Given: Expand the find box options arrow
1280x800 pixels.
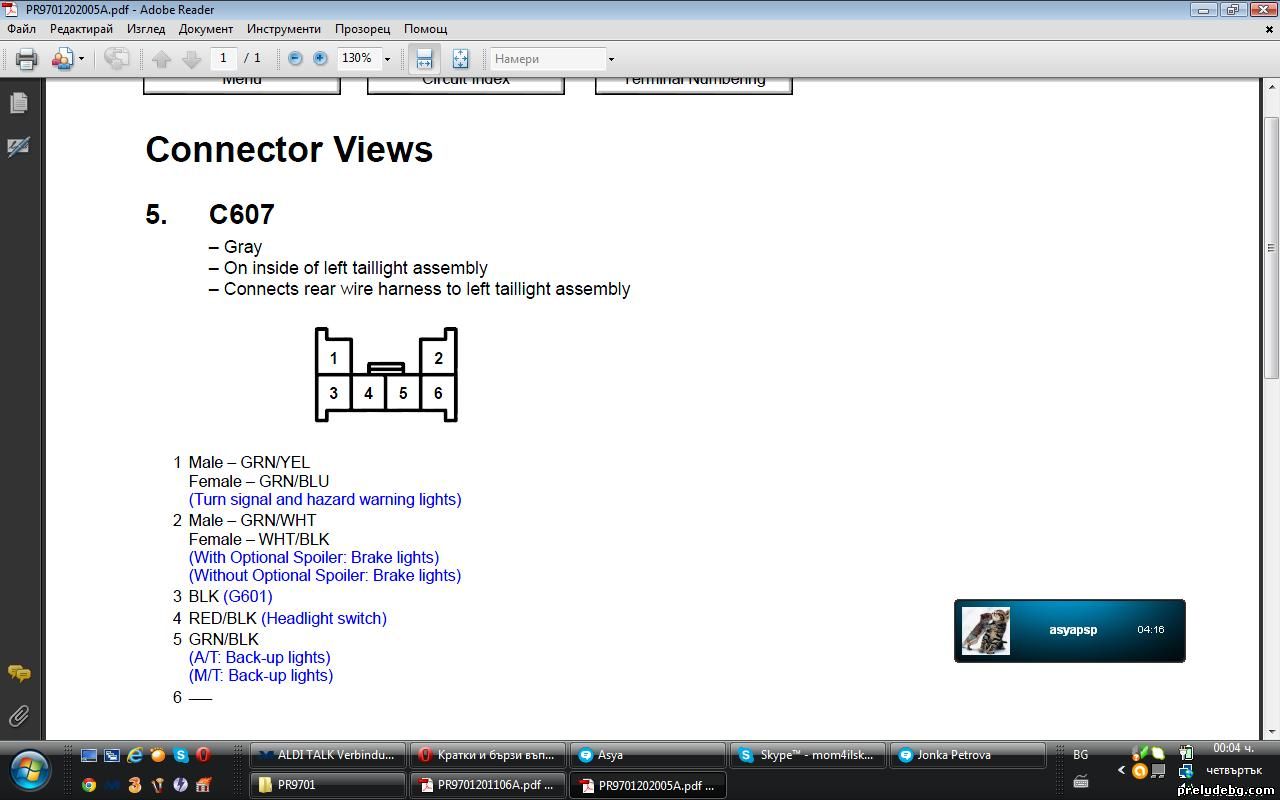Looking at the screenshot, I should pos(611,59).
